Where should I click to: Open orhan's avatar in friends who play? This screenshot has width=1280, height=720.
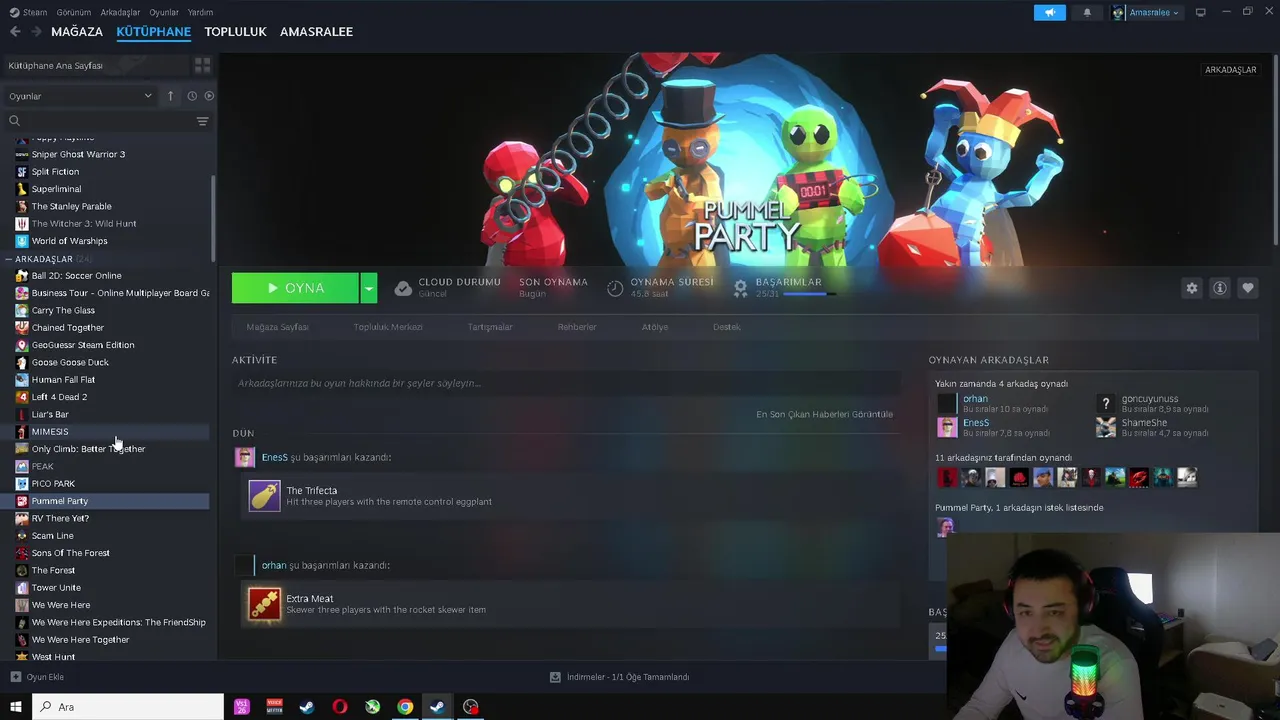946,404
